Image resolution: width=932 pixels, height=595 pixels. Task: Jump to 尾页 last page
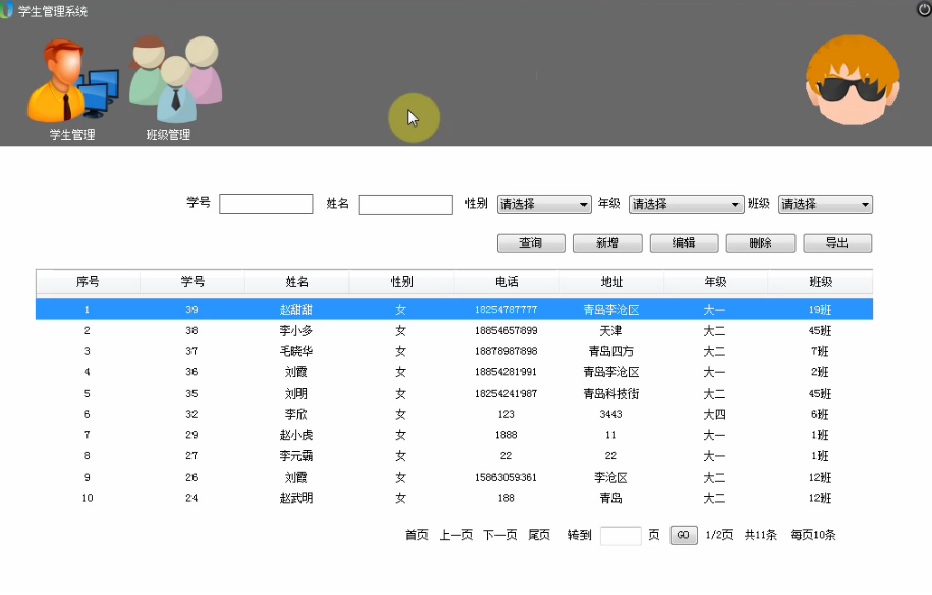coord(539,535)
